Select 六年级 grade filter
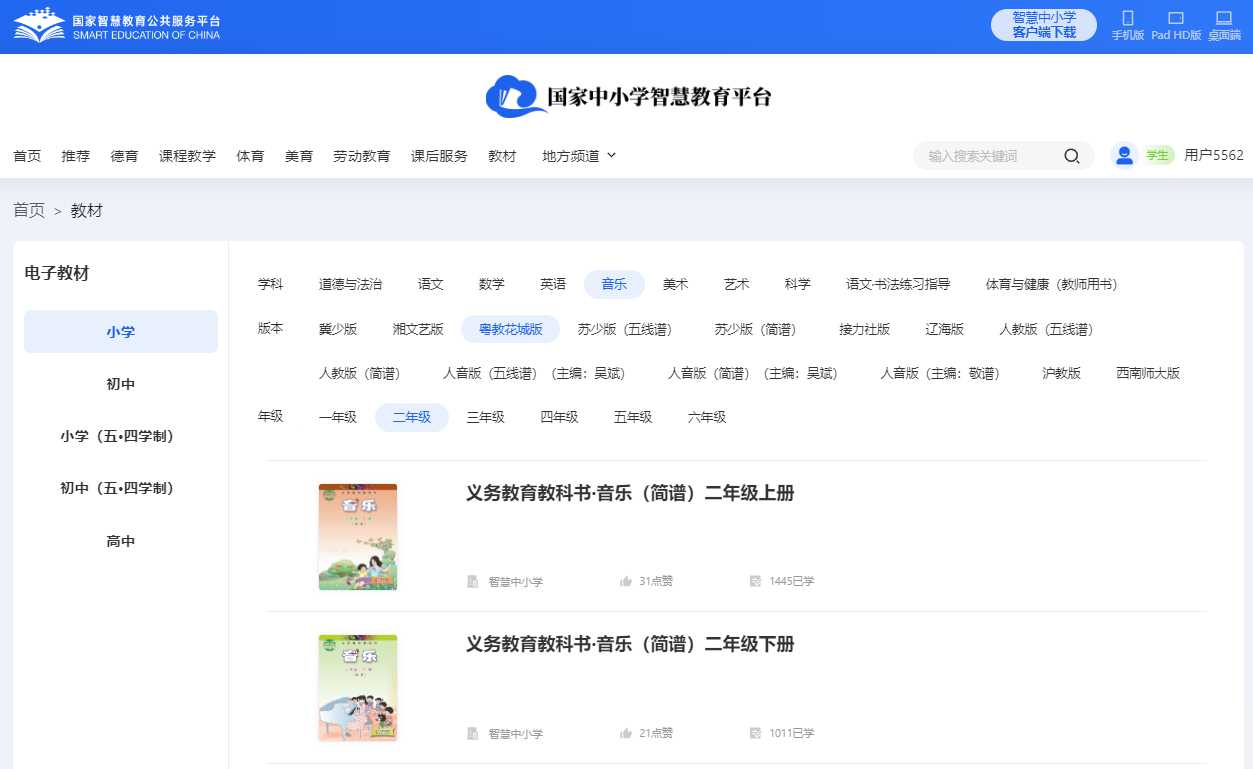This screenshot has height=769, width=1253. 707,417
